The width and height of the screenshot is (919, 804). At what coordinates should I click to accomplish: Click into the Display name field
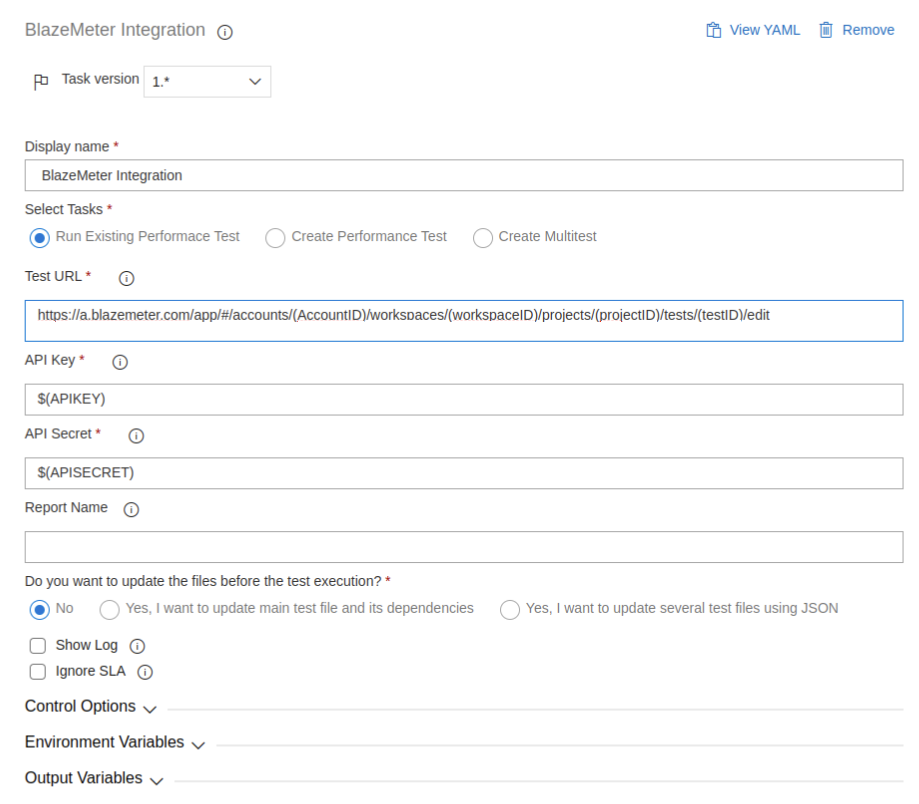(464, 175)
